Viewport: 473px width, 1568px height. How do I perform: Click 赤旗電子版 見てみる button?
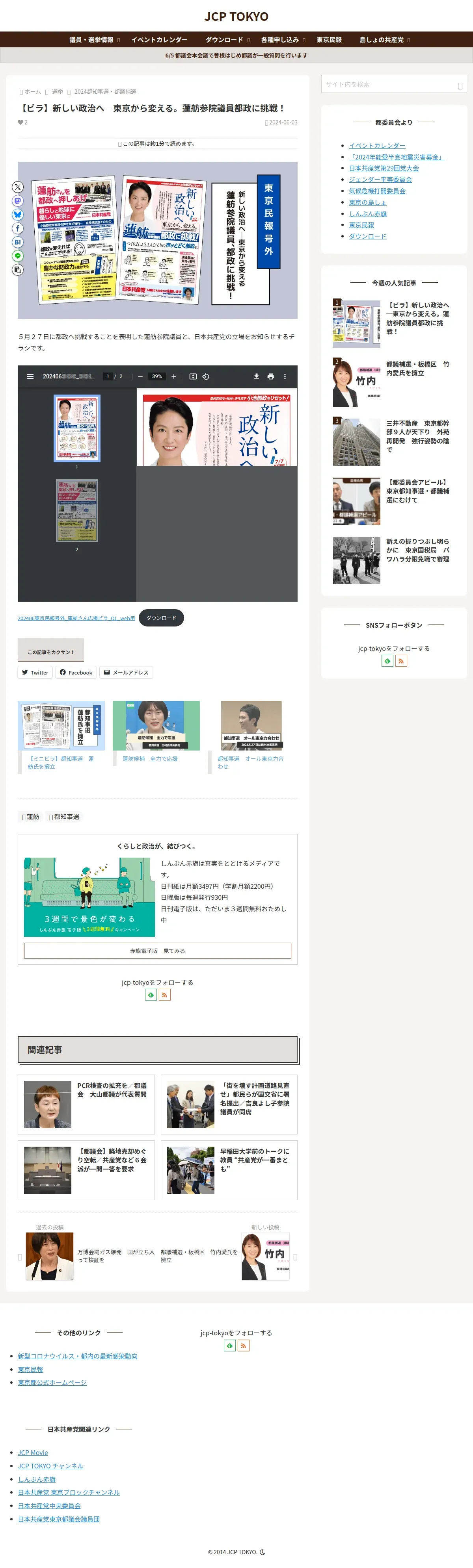(157, 951)
